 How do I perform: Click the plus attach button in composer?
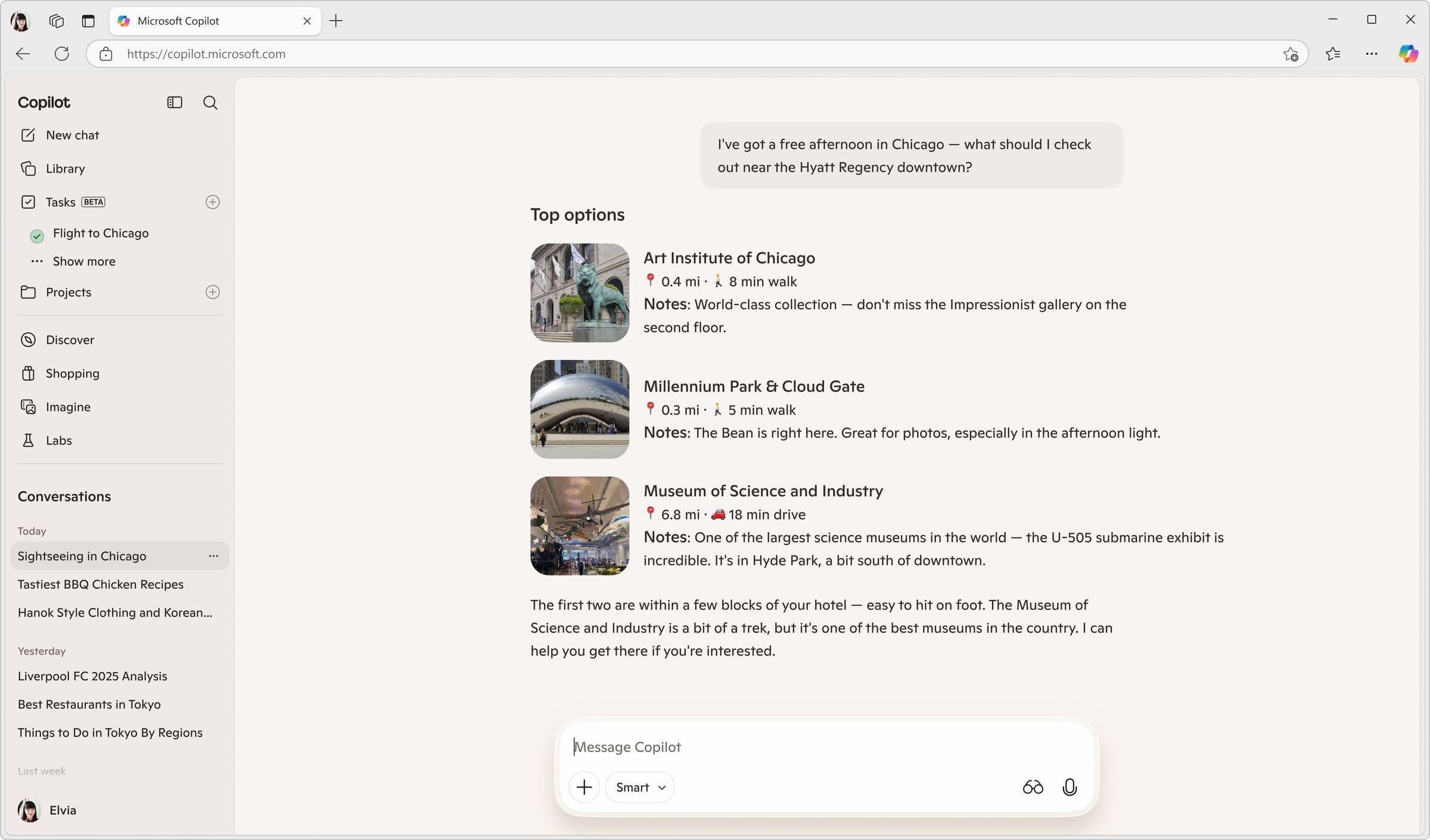tap(584, 787)
